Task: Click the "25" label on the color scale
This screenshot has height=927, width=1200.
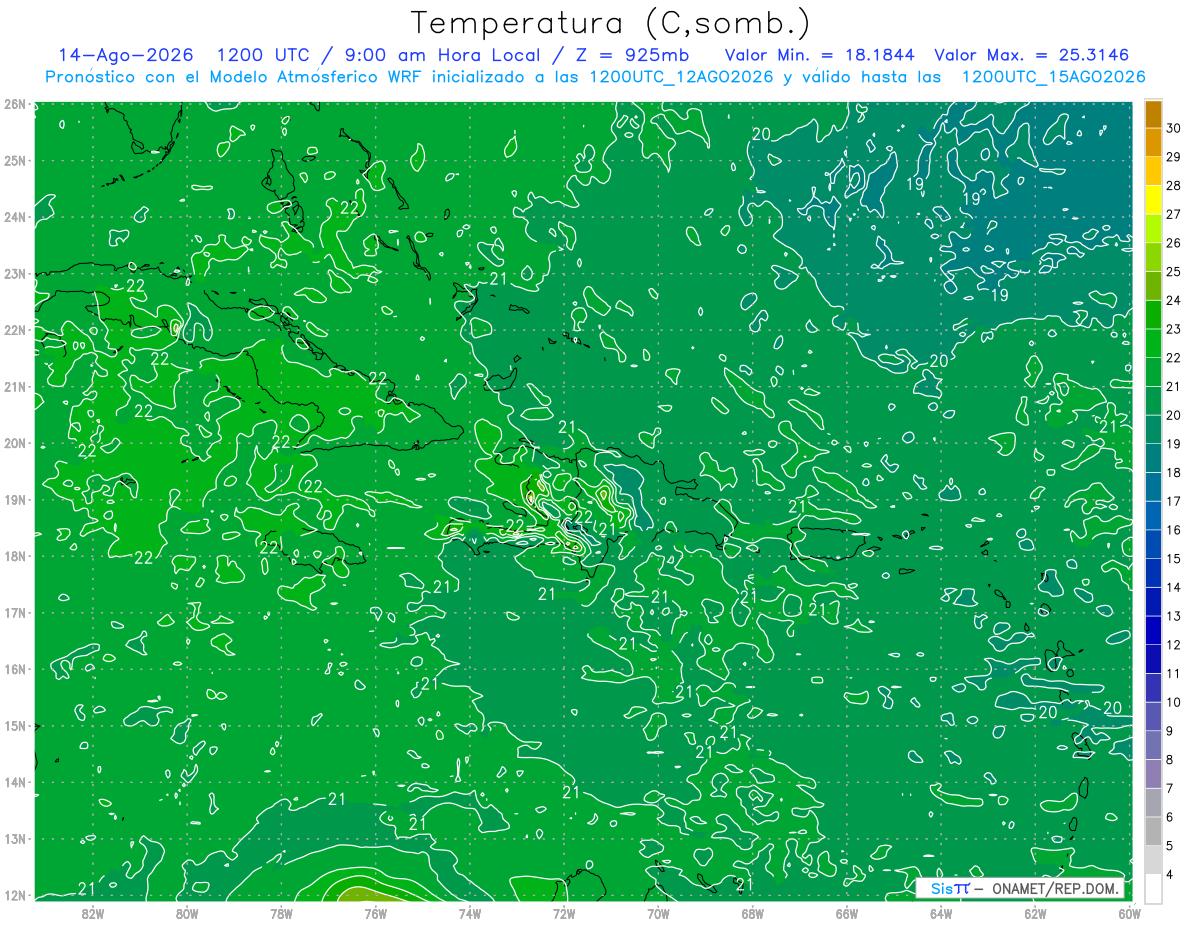Action: pos(1174,272)
